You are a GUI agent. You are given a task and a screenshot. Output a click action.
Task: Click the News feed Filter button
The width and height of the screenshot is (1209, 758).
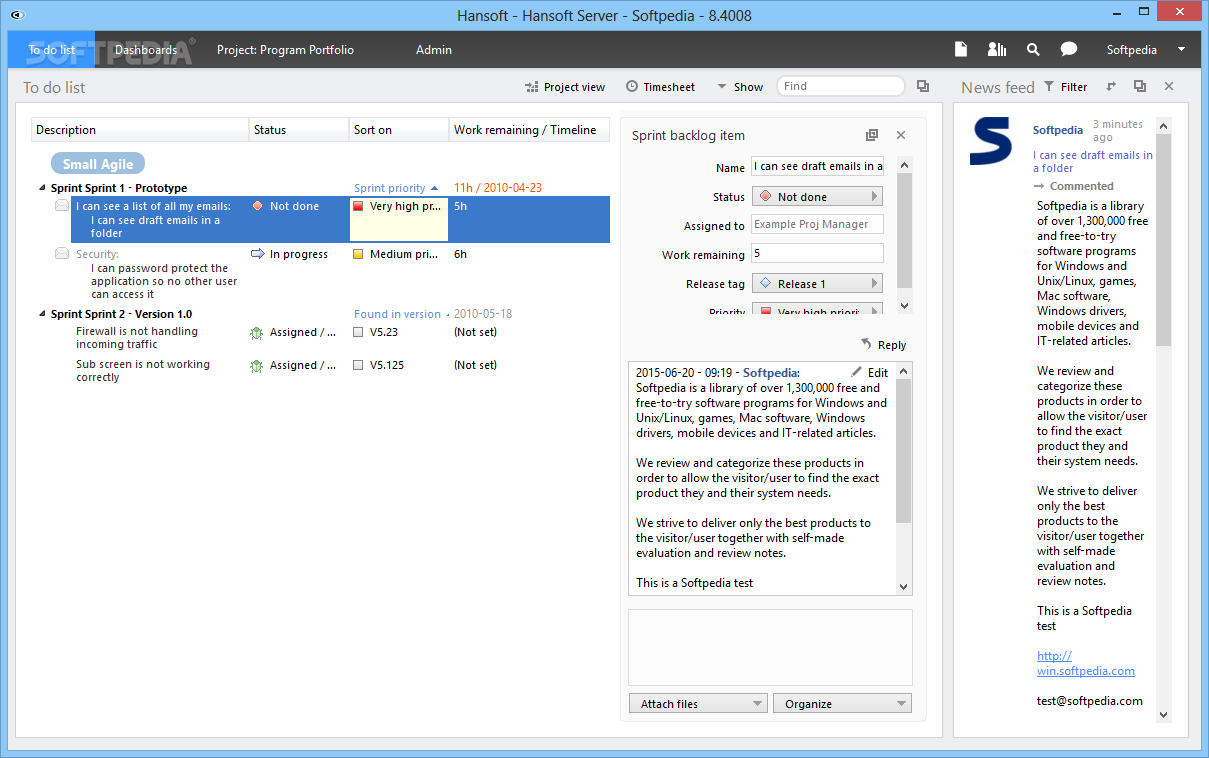(1065, 87)
